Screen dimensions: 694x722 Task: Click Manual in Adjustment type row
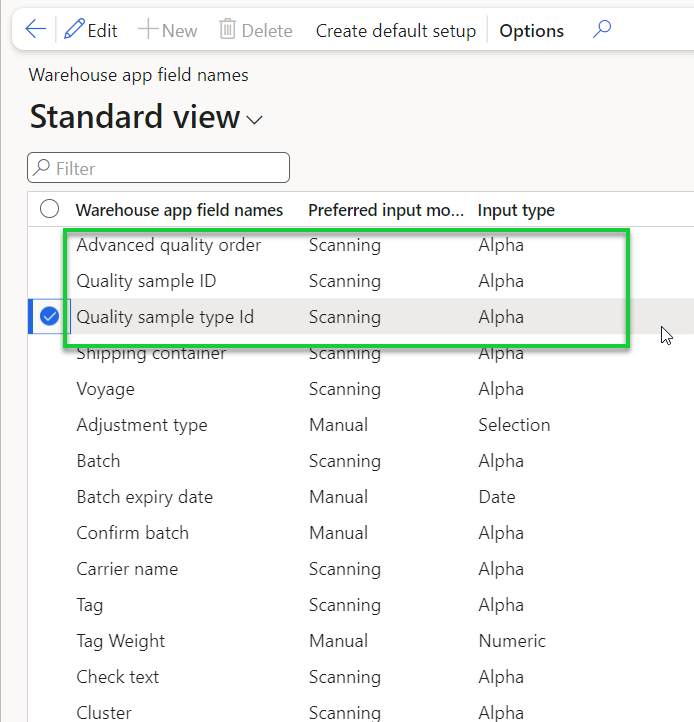(x=338, y=425)
